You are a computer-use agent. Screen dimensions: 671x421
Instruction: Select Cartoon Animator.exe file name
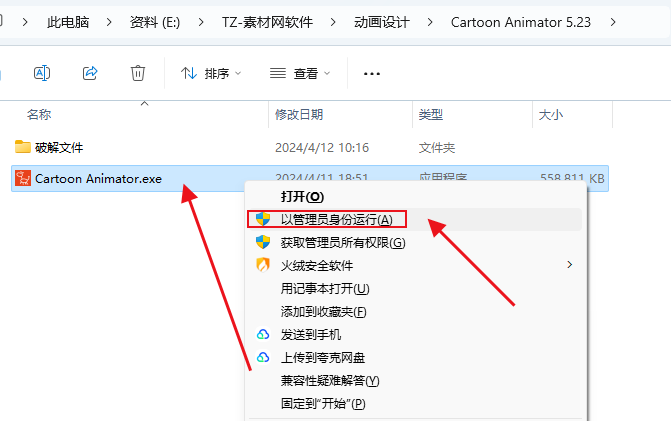98,178
